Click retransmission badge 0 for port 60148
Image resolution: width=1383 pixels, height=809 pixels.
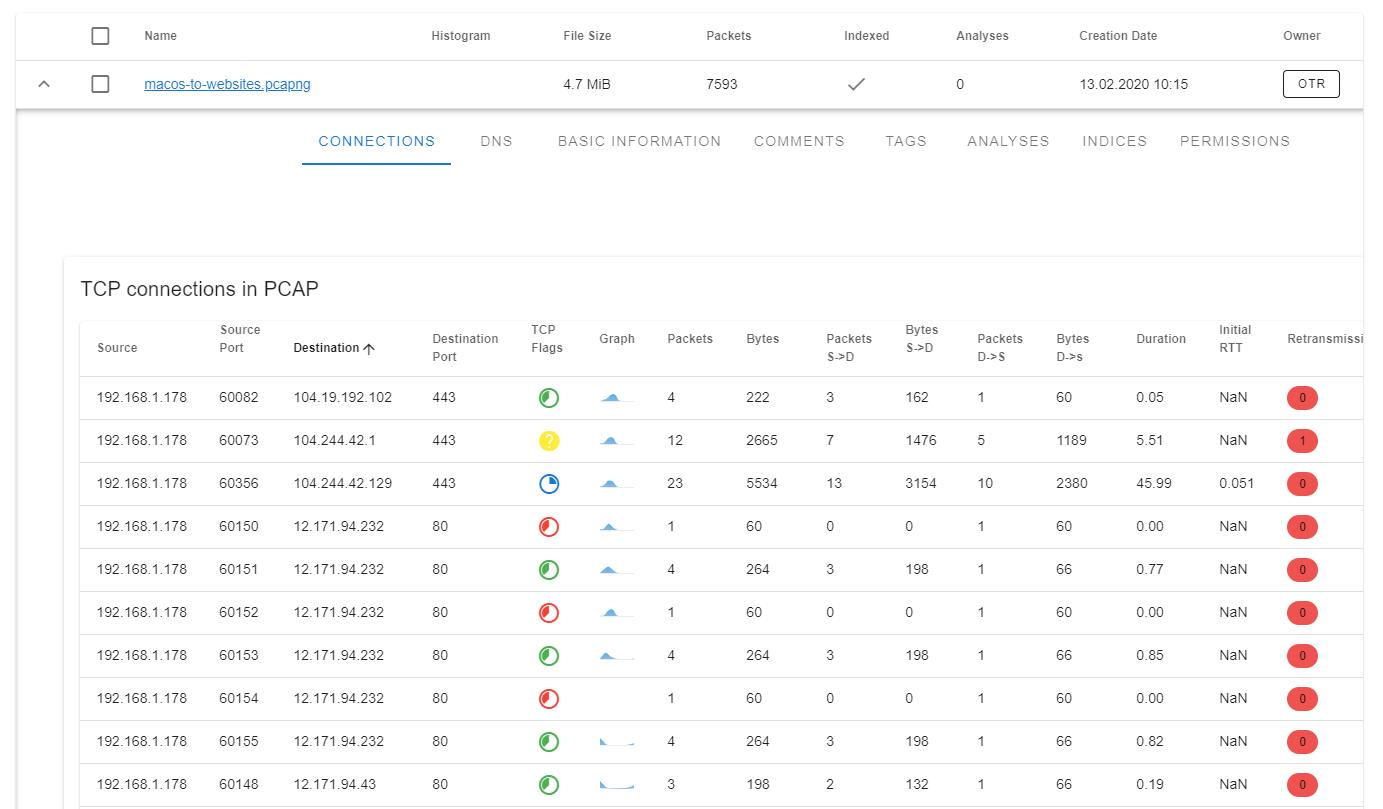coord(1302,785)
